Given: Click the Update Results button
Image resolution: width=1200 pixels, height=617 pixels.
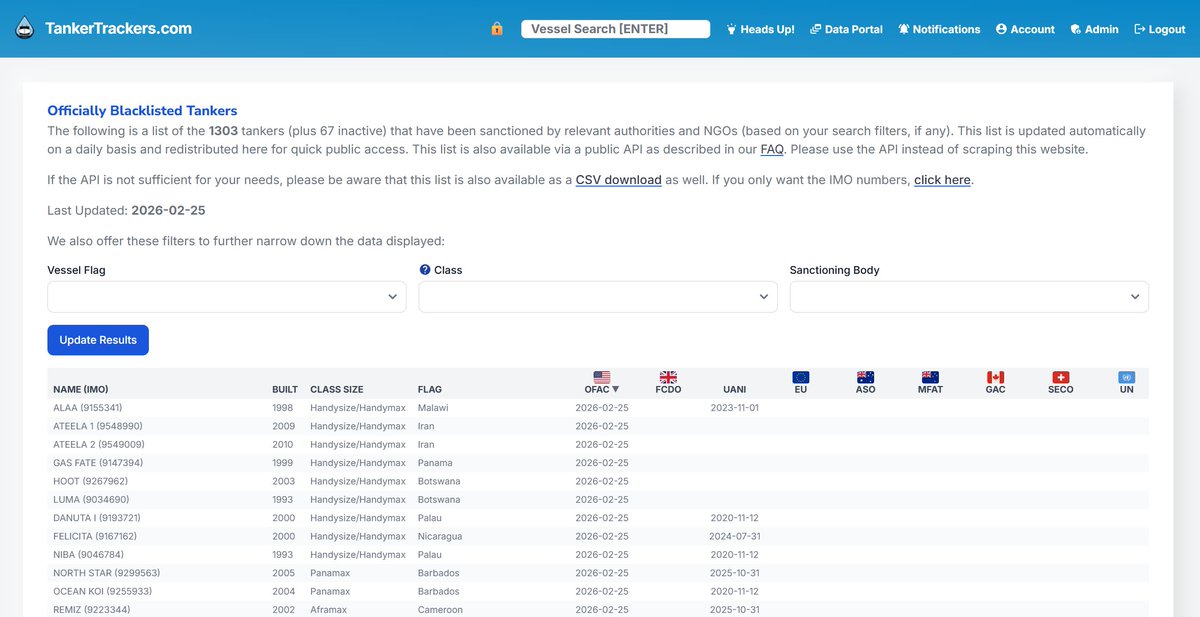Looking at the screenshot, I should 98,340.
